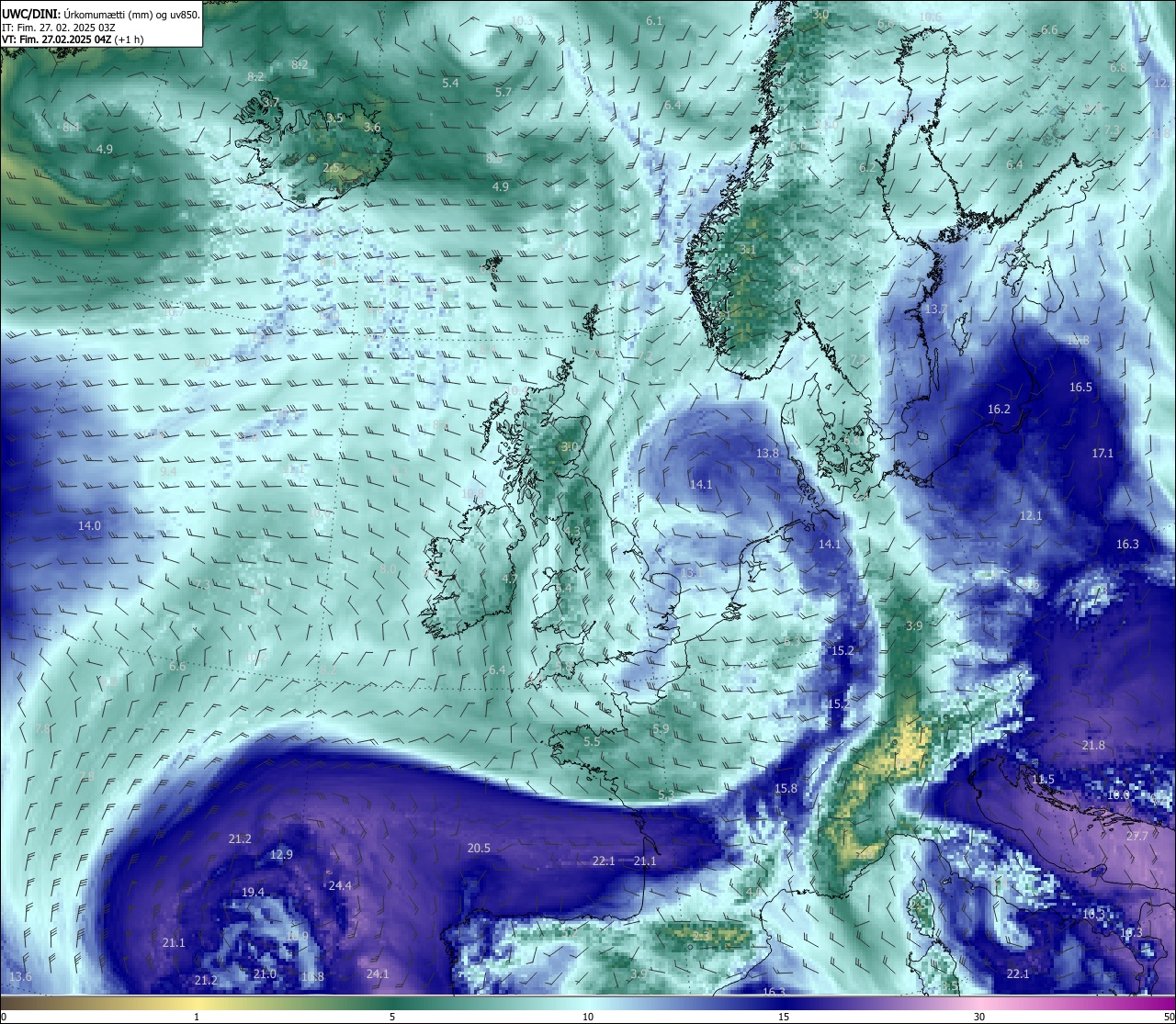Click the 16.2 value over the Baltic
This screenshot has height=1024, width=1176.
999,409
